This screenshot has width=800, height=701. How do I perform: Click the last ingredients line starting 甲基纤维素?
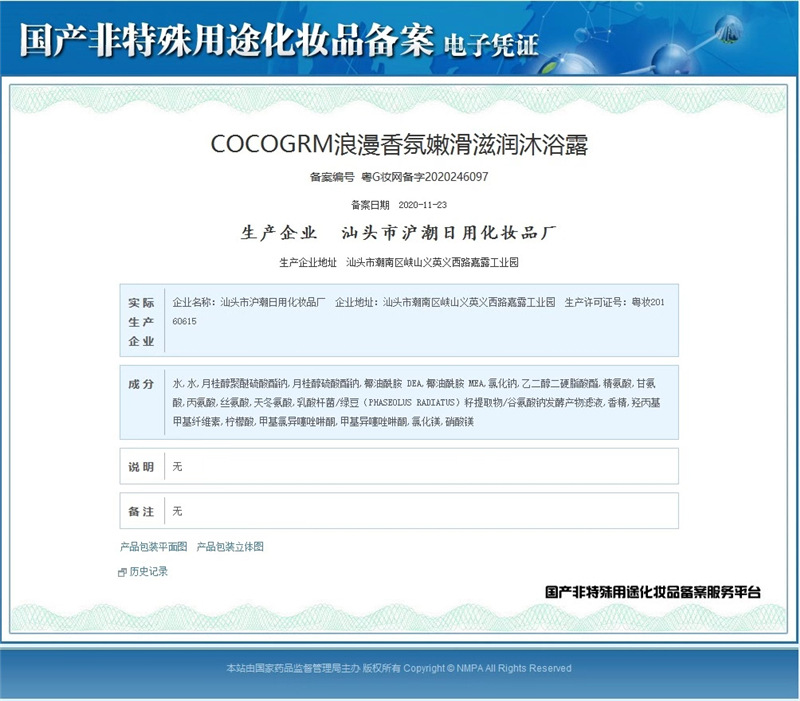tap(323, 421)
